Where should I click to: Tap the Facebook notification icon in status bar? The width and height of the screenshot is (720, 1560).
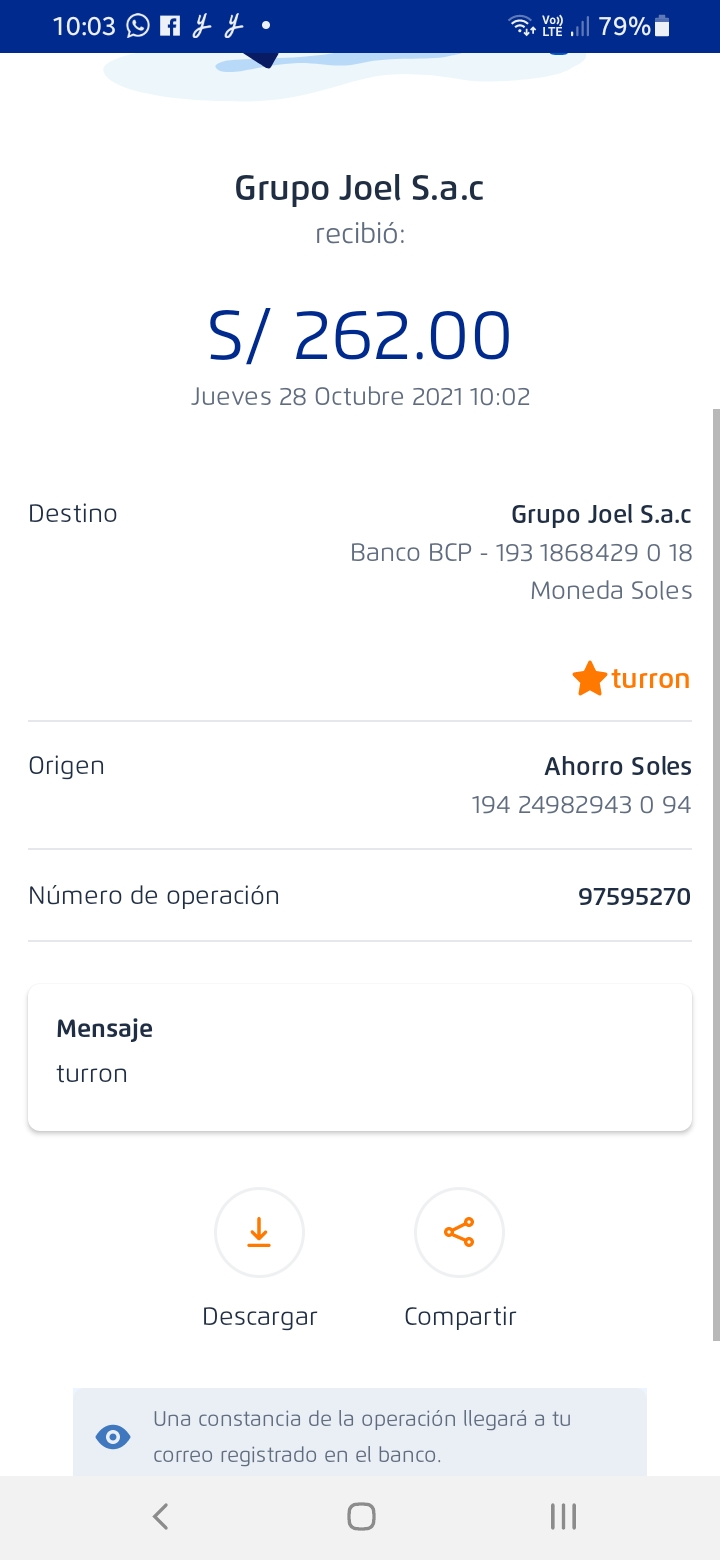[170, 26]
